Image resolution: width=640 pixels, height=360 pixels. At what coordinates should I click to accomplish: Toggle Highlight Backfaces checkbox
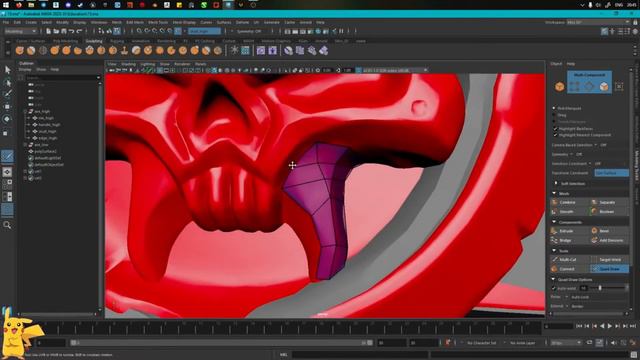click(556, 129)
